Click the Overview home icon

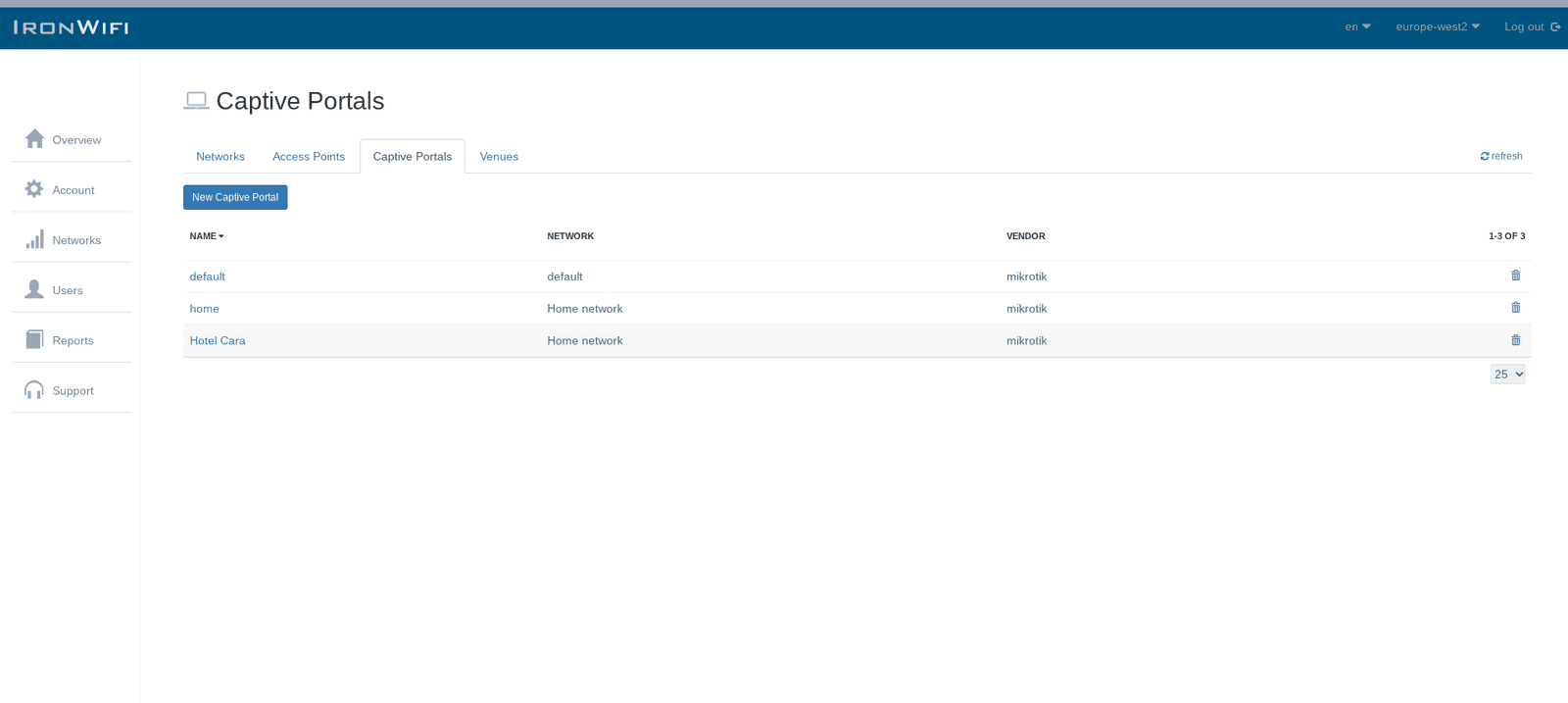point(35,138)
